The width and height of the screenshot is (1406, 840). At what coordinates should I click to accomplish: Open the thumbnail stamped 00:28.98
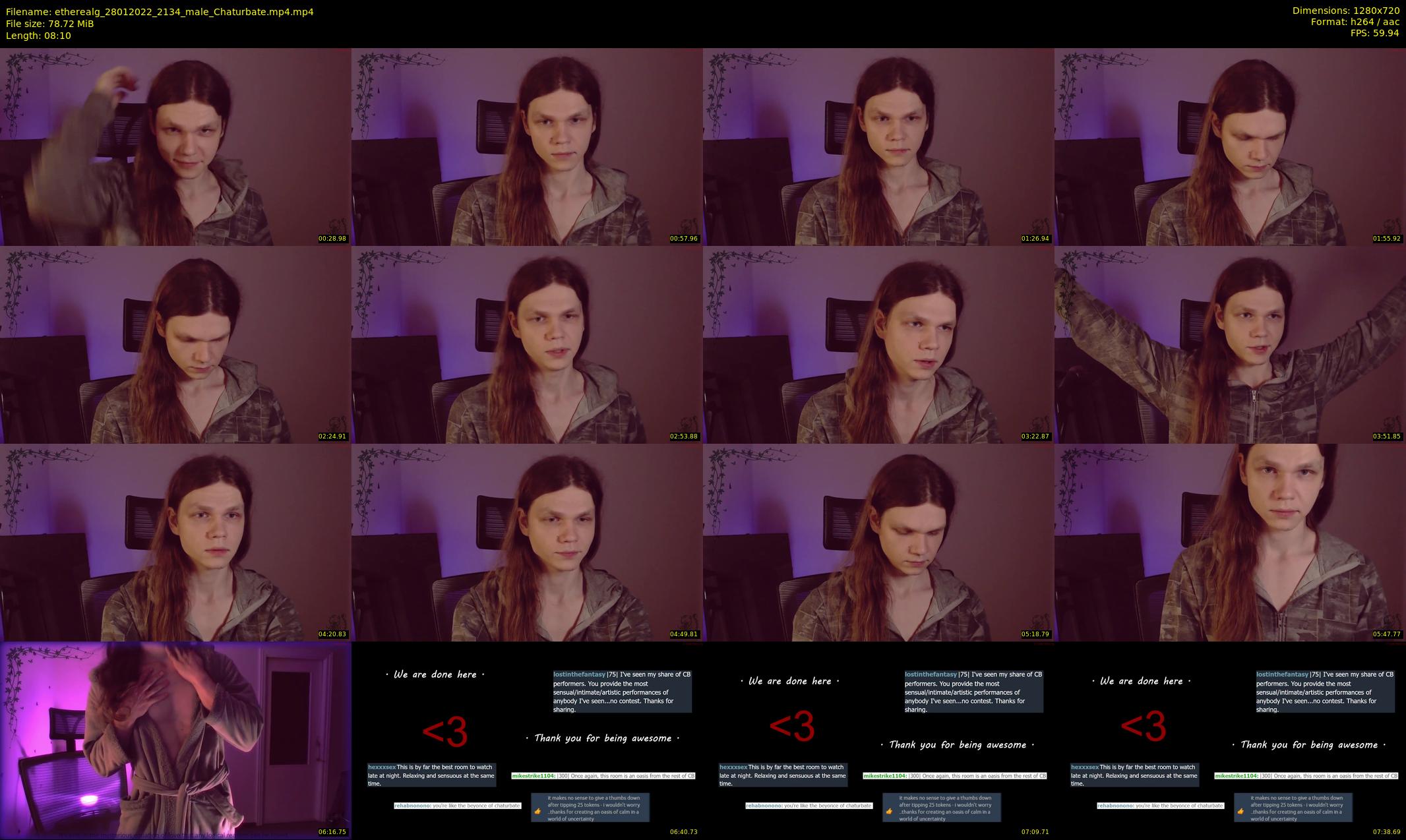click(175, 146)
